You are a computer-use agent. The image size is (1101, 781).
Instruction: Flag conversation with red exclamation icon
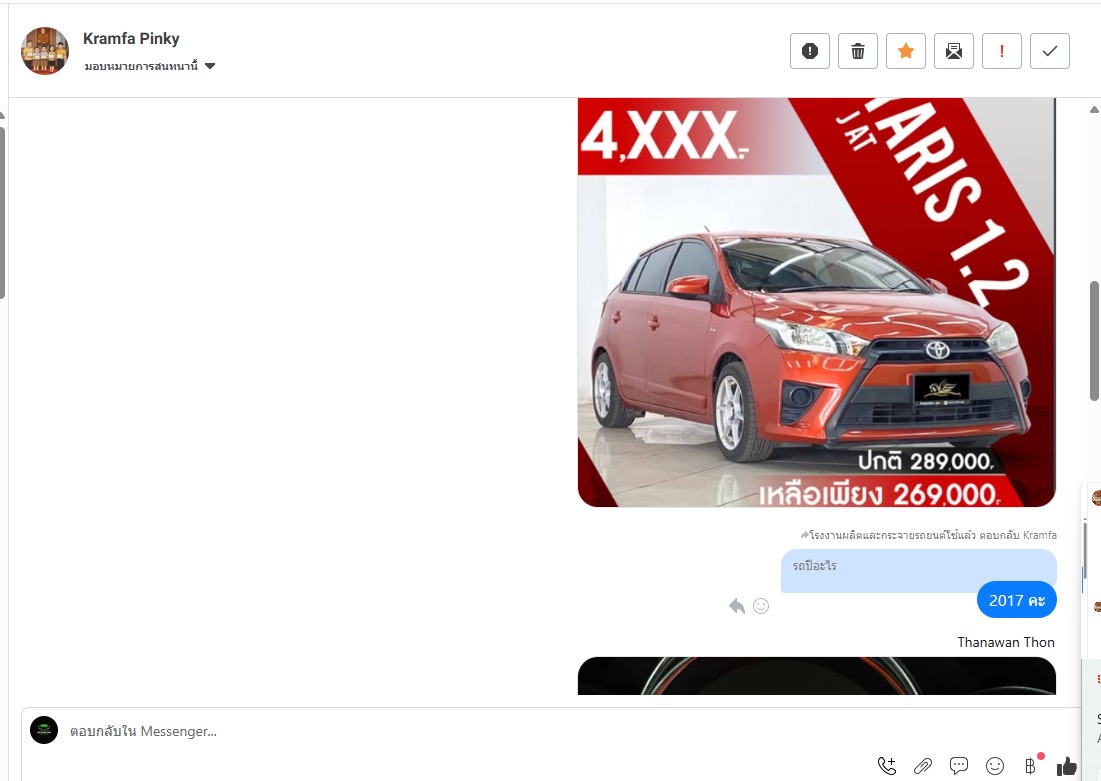(1001, 51)
